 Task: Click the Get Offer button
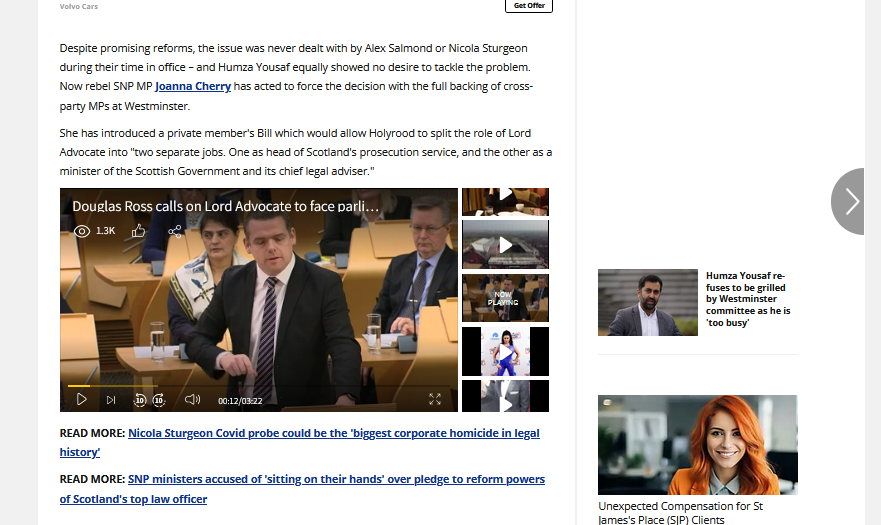coord(529,6)
